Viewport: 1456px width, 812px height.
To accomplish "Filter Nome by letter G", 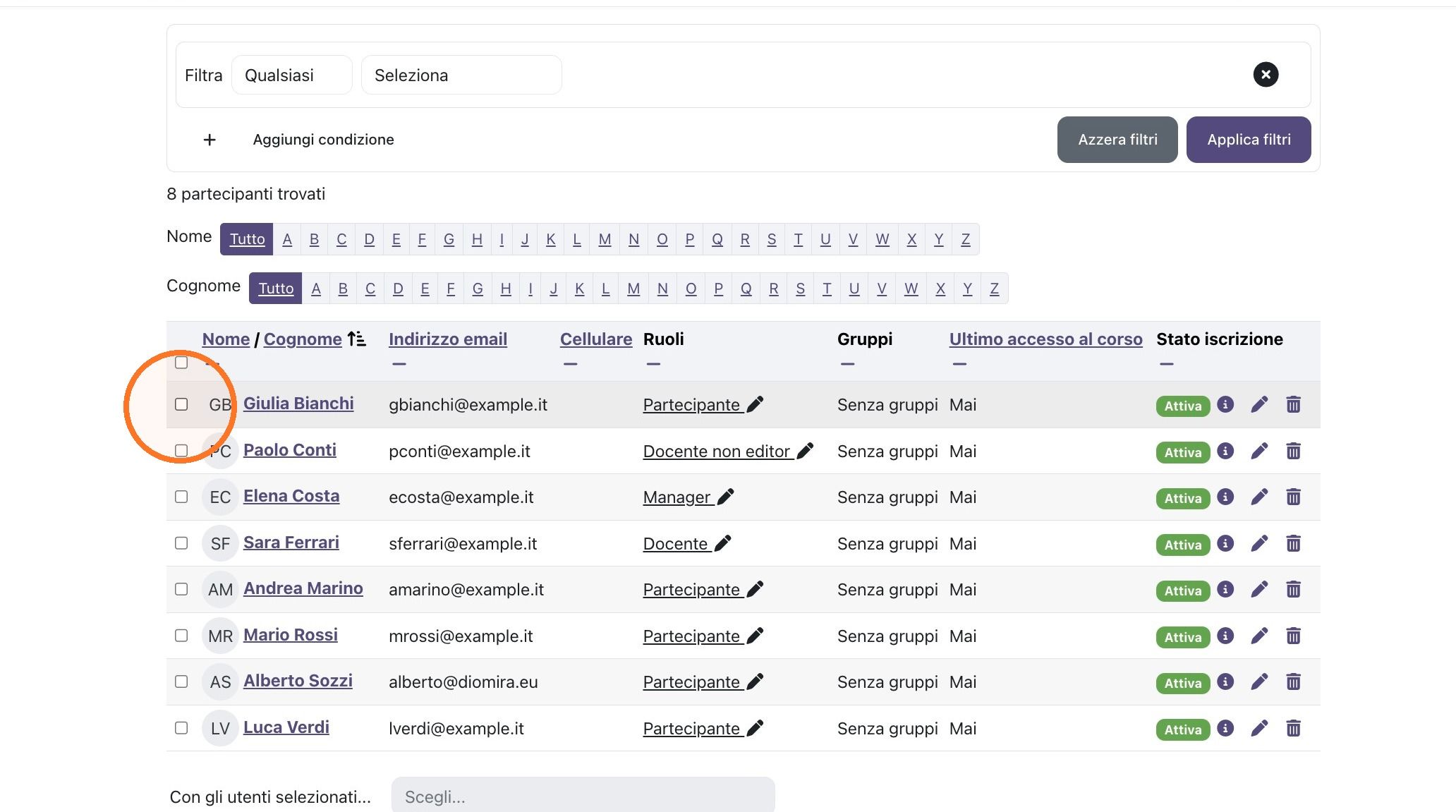I will [x=449, y=239].
